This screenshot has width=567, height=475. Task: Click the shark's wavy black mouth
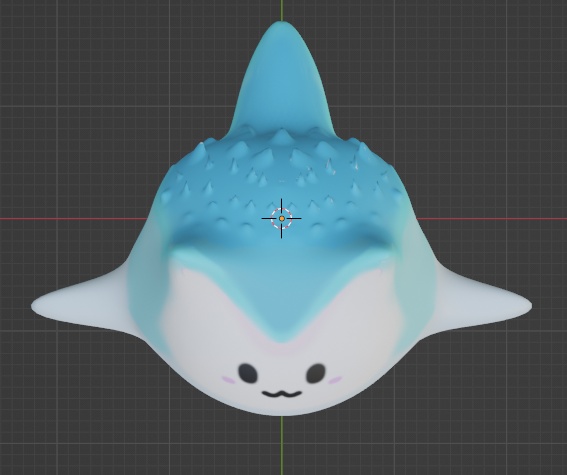pos(282,394)
